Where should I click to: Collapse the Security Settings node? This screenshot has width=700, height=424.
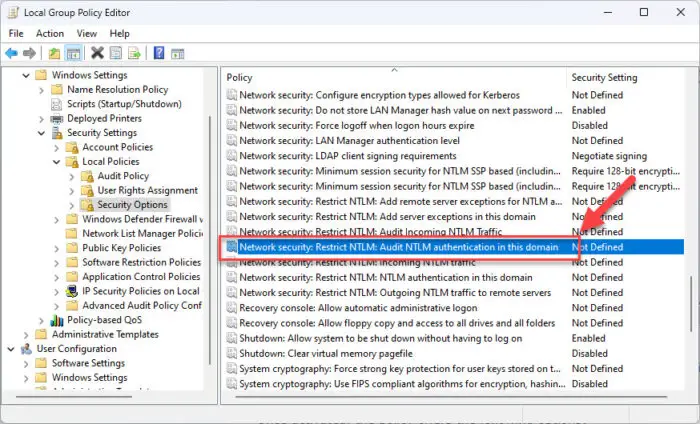(41, 133)
